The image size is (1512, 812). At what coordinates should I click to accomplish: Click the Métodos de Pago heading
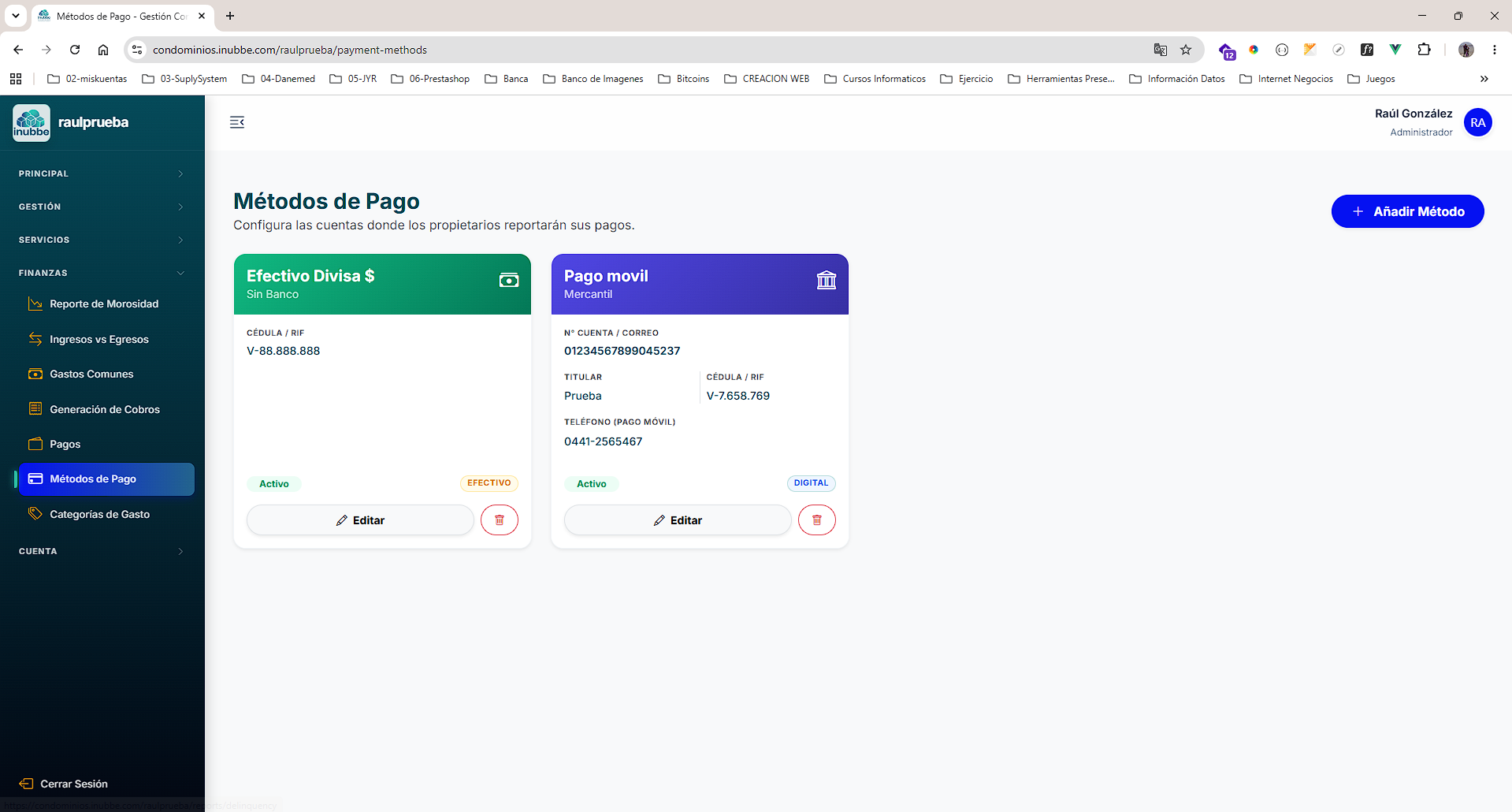tap(326, 201)
